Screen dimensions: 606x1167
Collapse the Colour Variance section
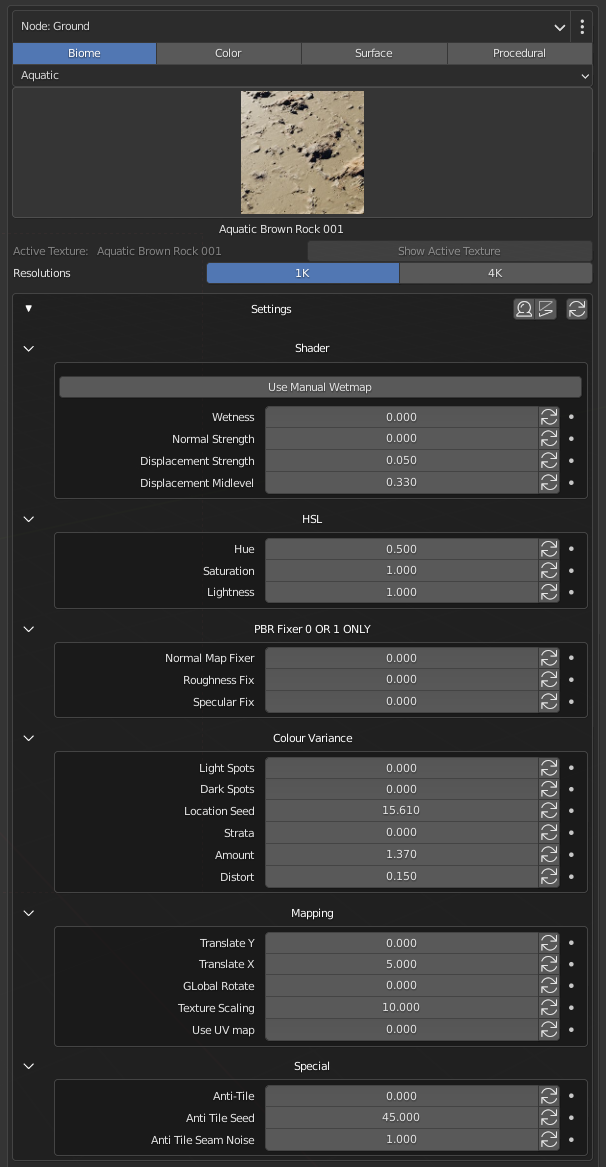(29, 738)
